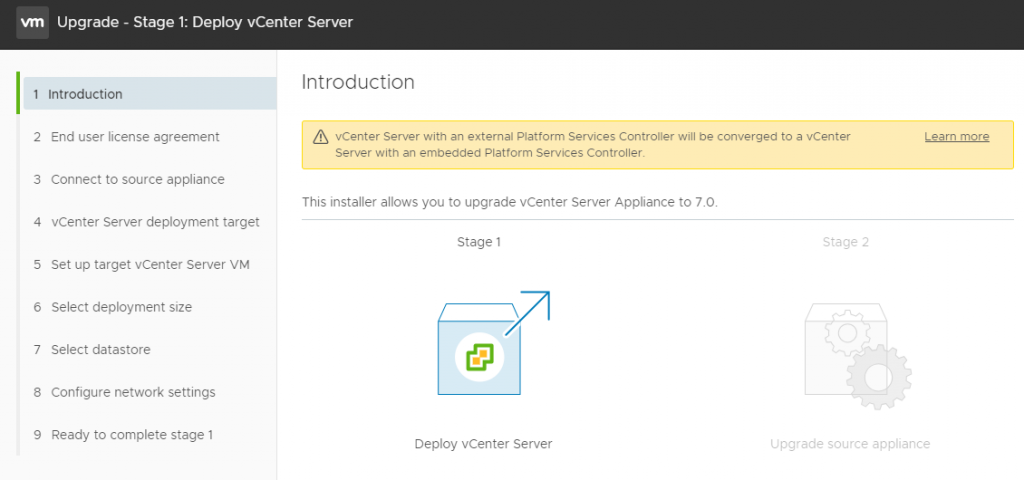
Task: Click the Deploy vCenter Server box icon
Action: [494, 344]
